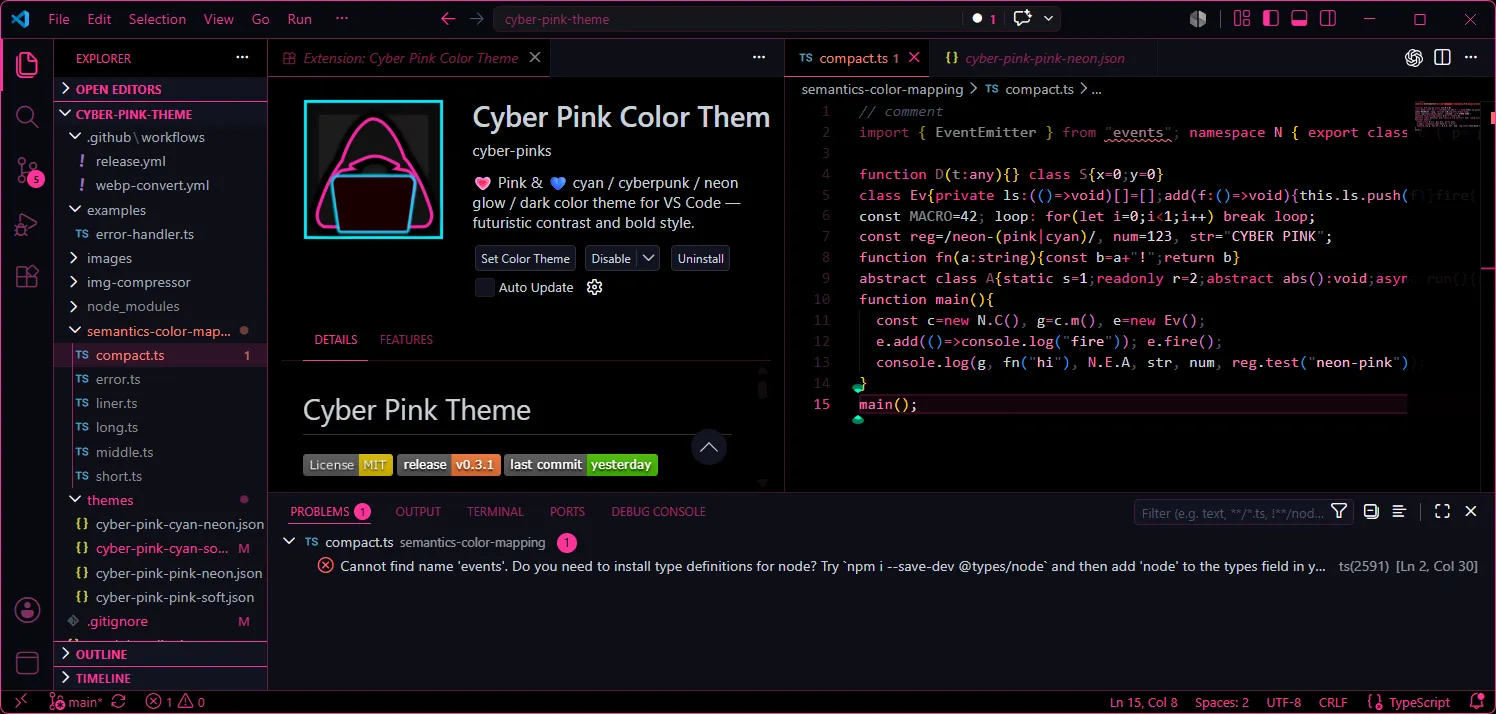This screenshot has width=1496, height=714.
Task: Switch to the OUTPUT panel tab
Action: coord(418,512)
